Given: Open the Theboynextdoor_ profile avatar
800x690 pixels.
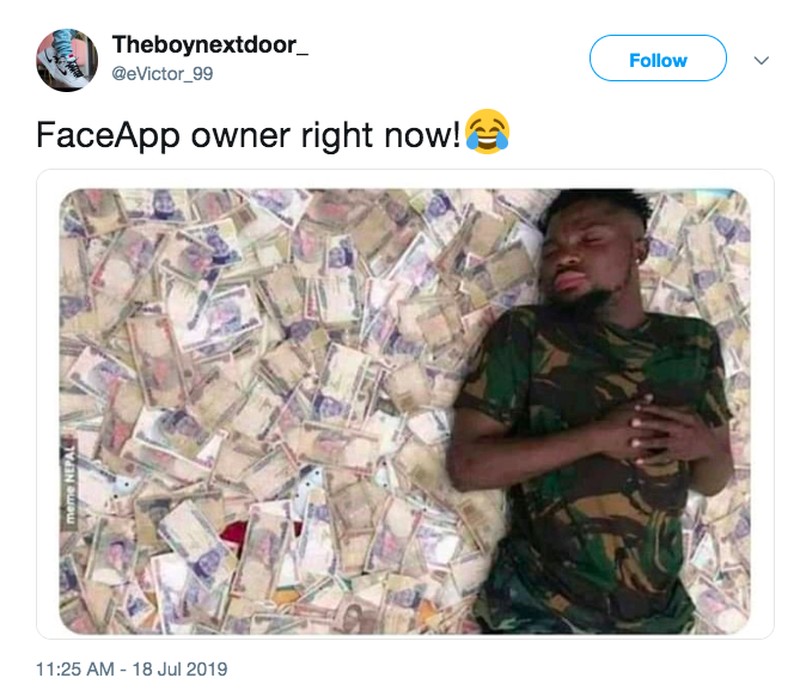Looking at the screenshot, I should coord(67,60).
